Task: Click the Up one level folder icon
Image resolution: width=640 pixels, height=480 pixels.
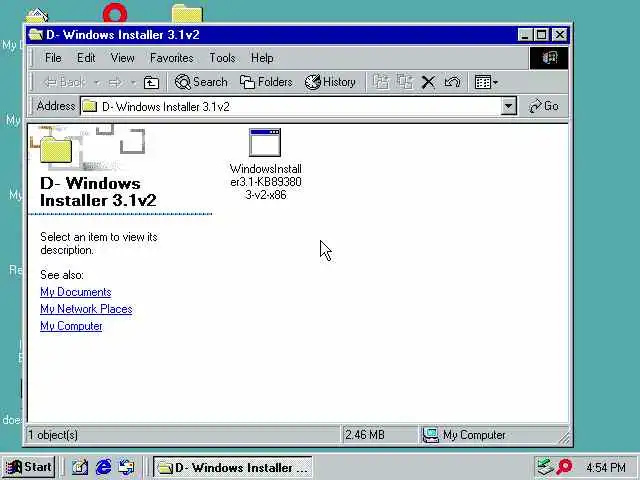Action: 151,82
